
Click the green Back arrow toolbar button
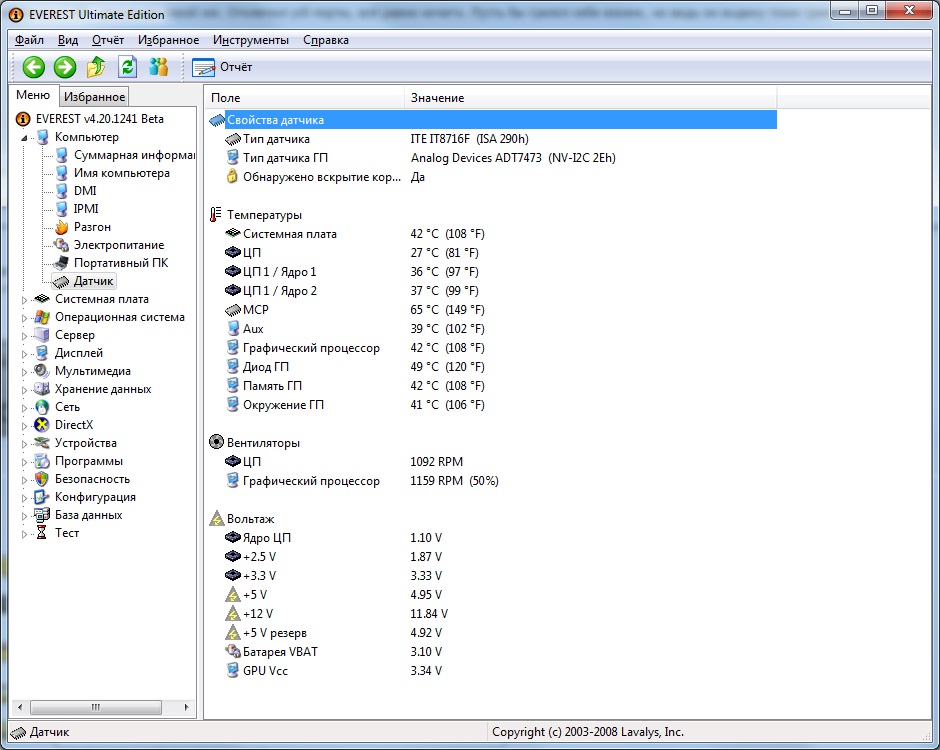34,67
